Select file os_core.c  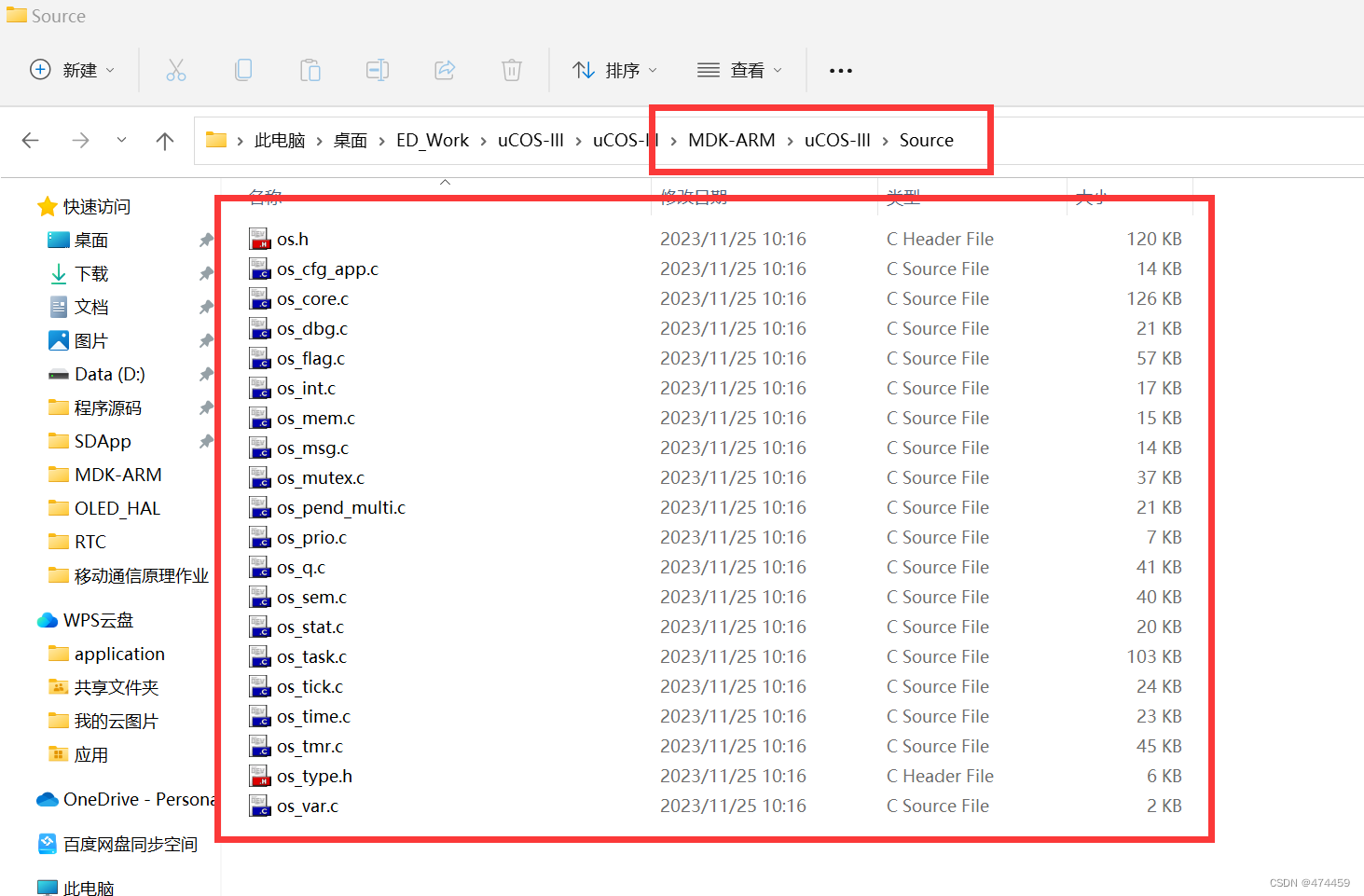[312, 299]
